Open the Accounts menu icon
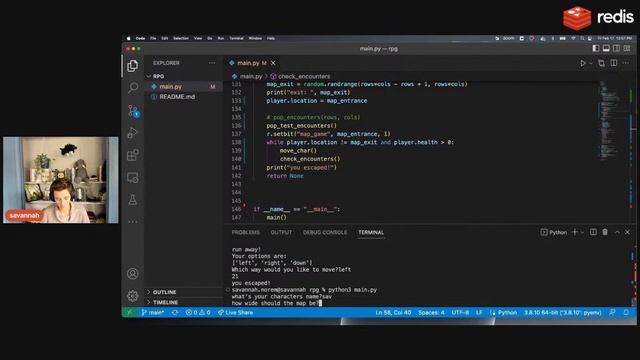Screen dimensions: 640x360 pyautogui.click(x=133, y=273)
